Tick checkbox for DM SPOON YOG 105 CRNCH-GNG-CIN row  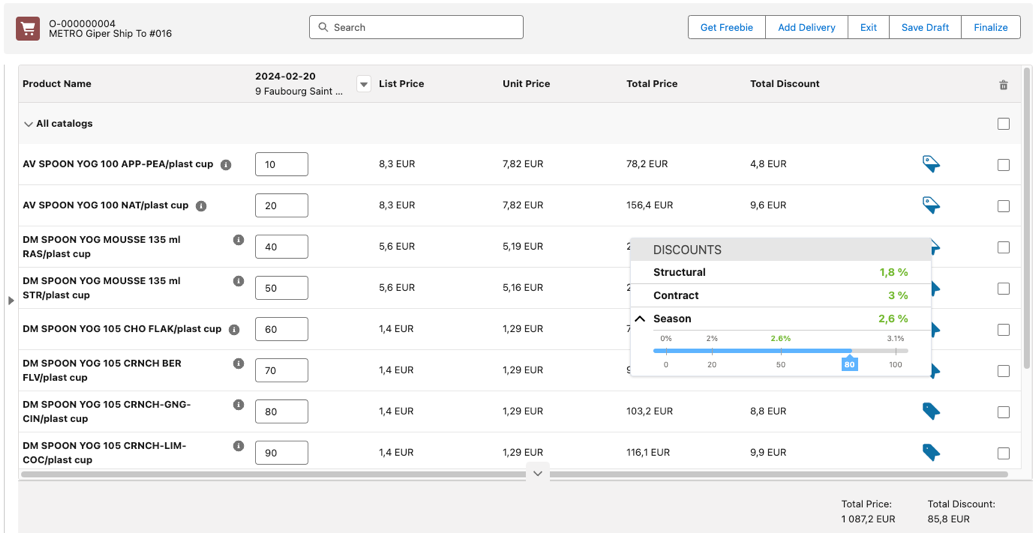click(x=1003, y=412)
